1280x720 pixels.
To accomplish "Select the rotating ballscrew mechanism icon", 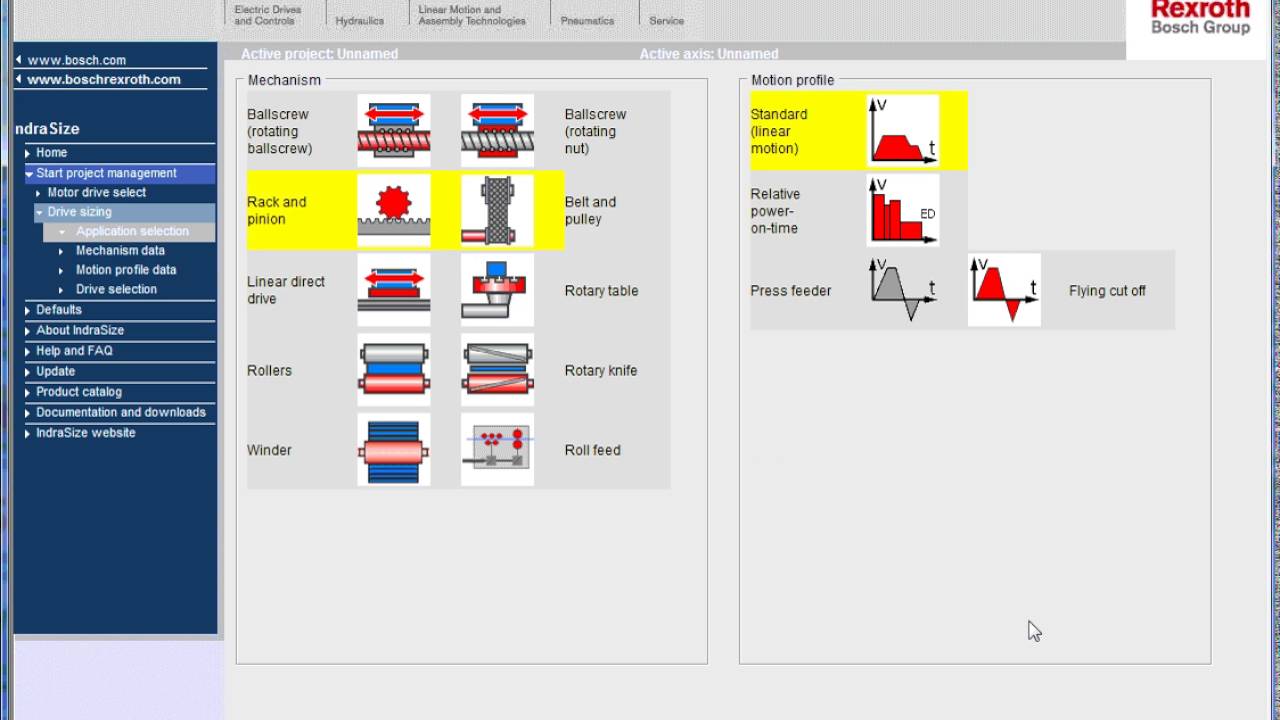I will (x=394, y=131).
